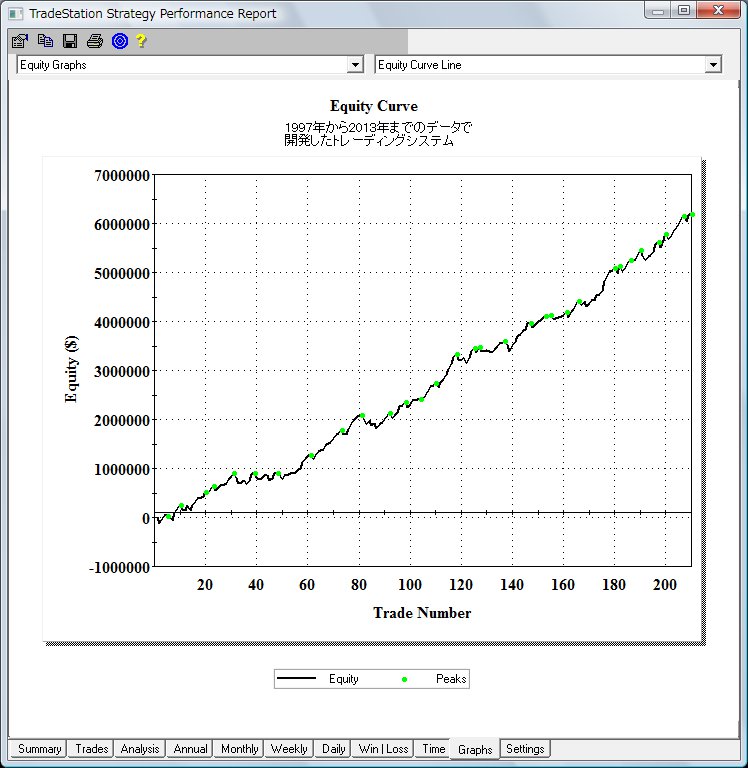748x768 pixels.
Task: View the Monthly tab
Action: [x=239, y=749]
